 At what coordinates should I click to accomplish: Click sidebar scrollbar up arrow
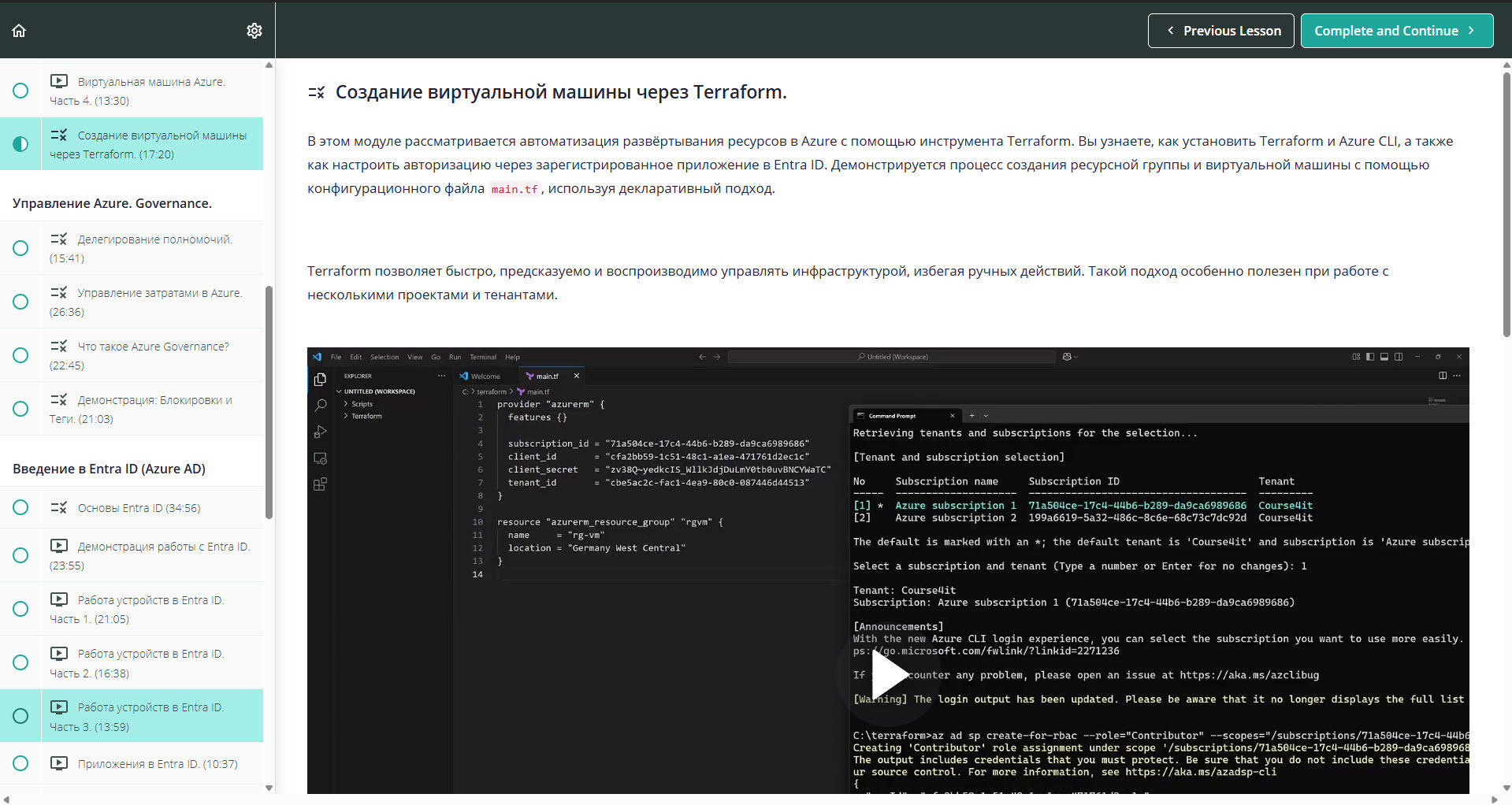[269, 65]
